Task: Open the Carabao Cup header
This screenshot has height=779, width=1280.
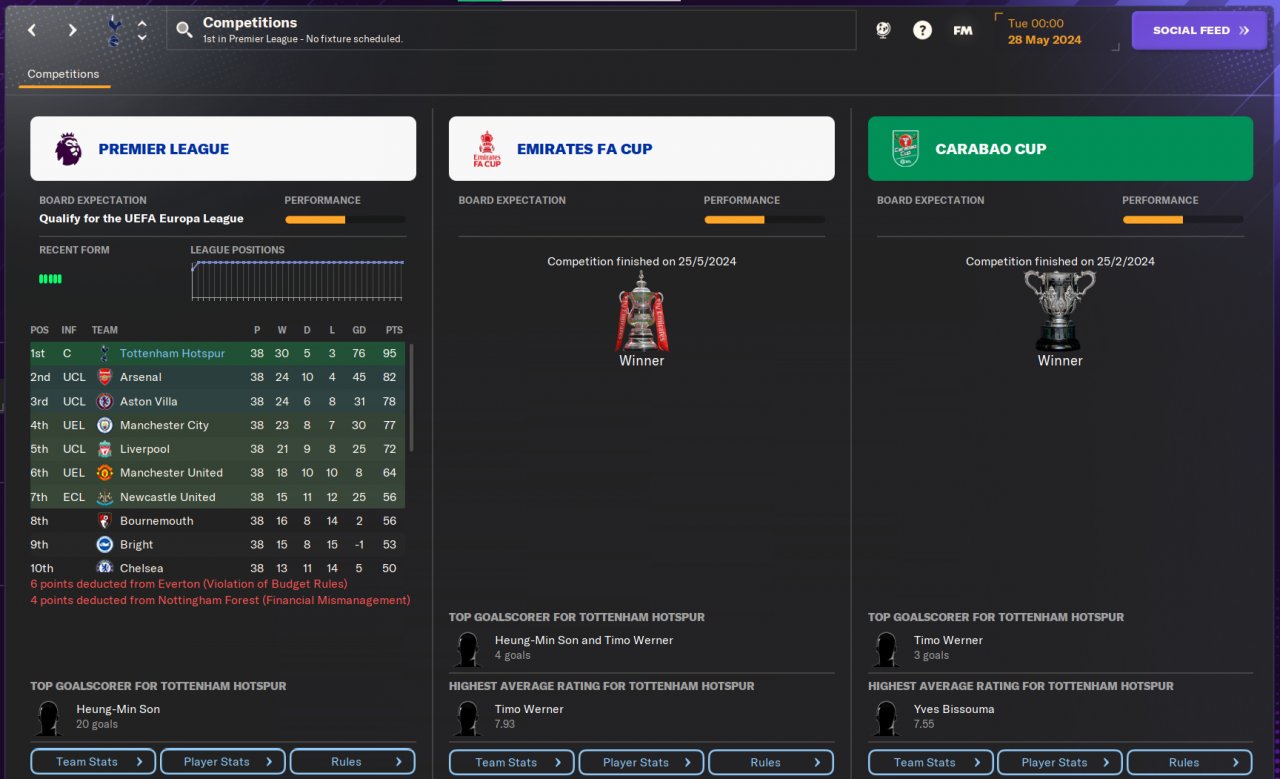Action: (x=1060, y=149)
